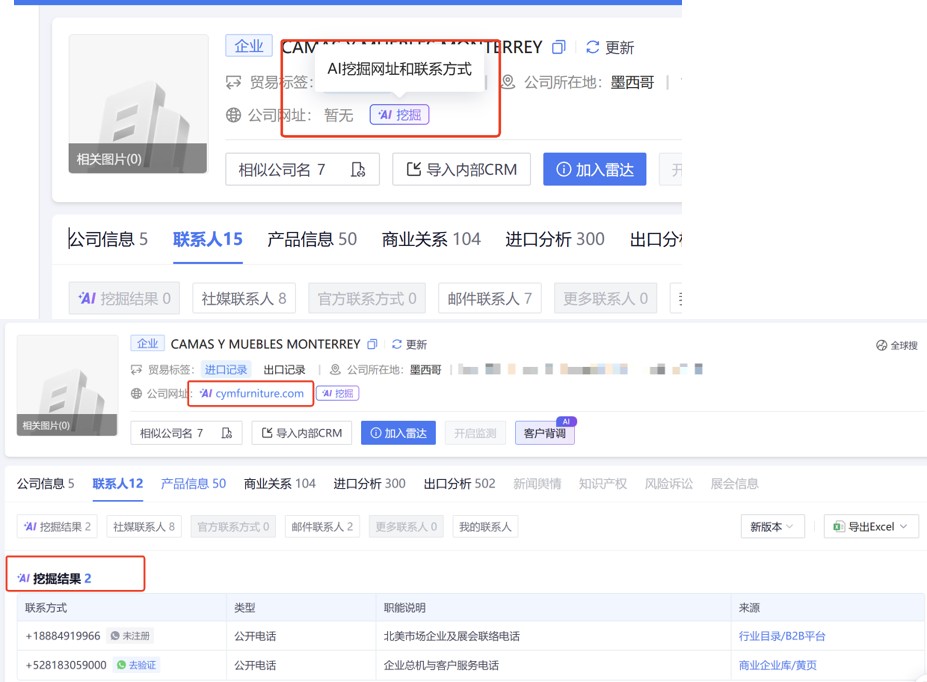The width and height of the screenshot is (927, 682).
Task: Select the 邮件联系人 7 filter
Action: click(x=490, y=298)
